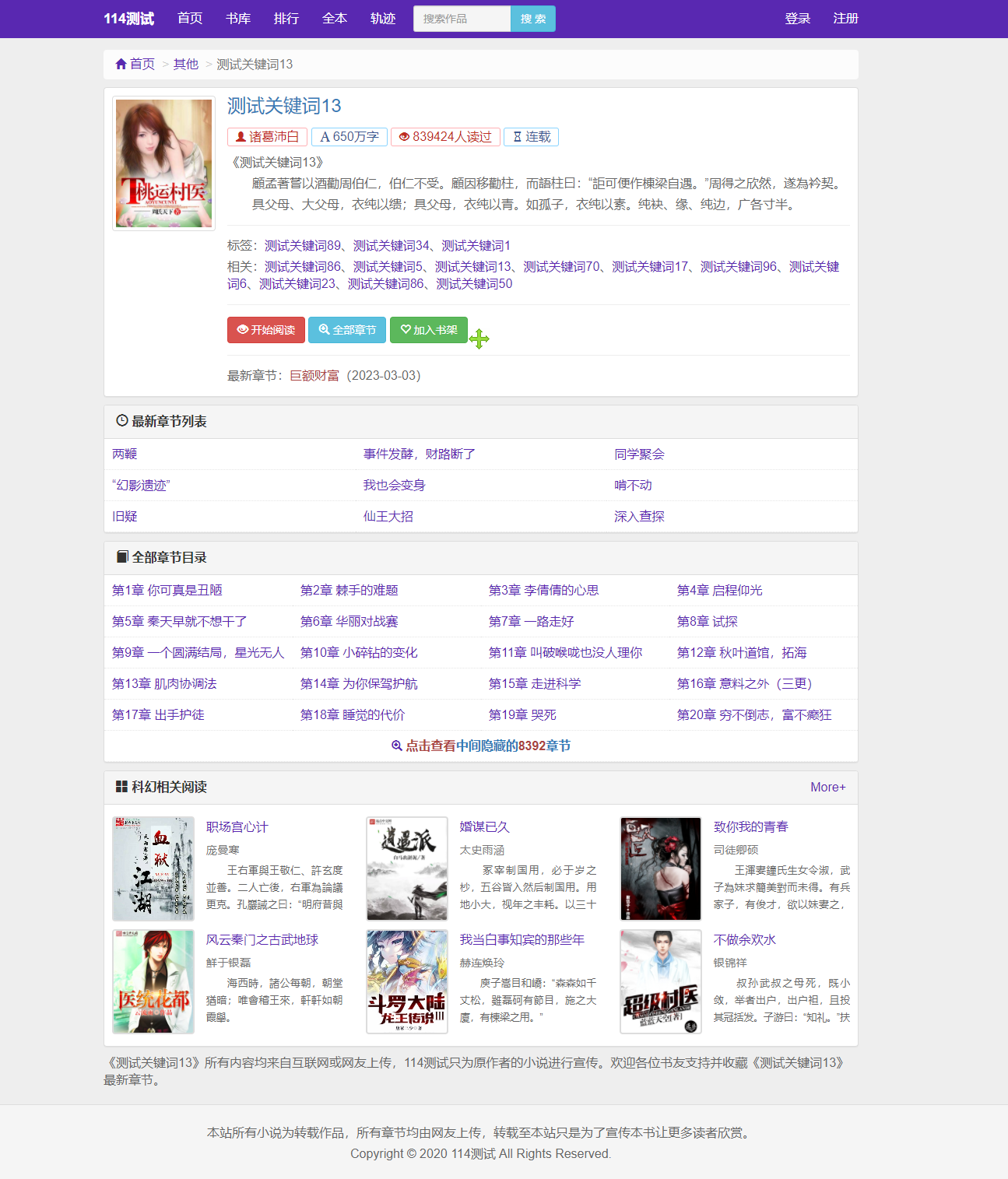Click the book icon beside 全部章节目录
The width and height of the screenshot is (1008, 1179).
pyautogui.click(x=122, y=557)
